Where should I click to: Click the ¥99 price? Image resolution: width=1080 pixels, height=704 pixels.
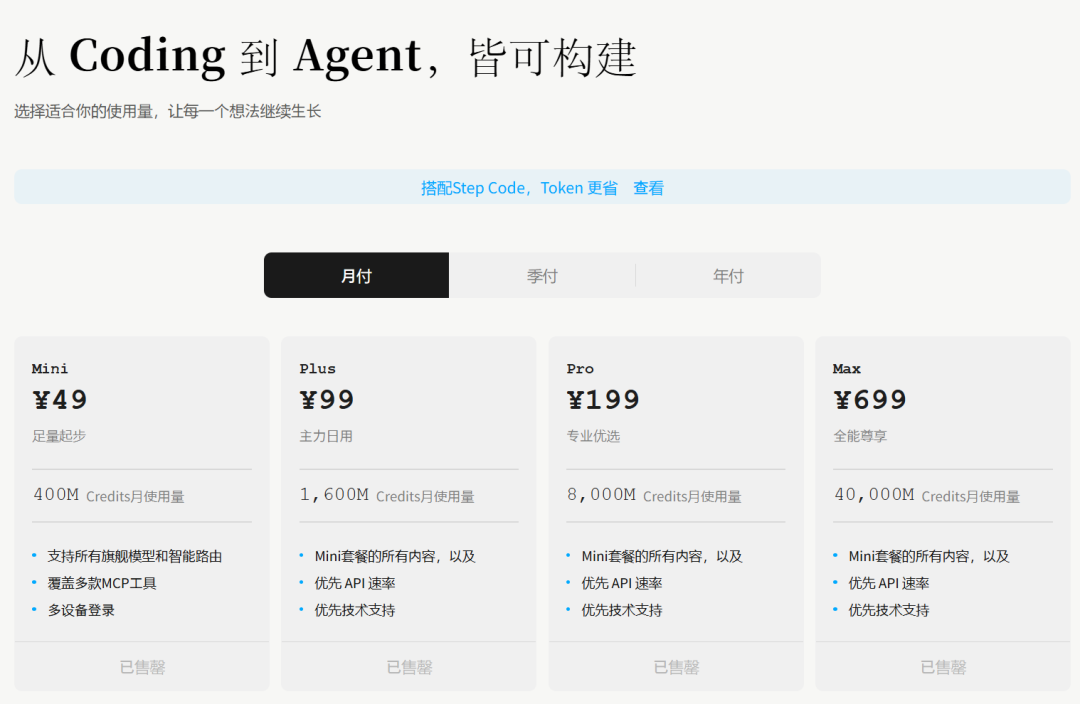pos(326,400)
